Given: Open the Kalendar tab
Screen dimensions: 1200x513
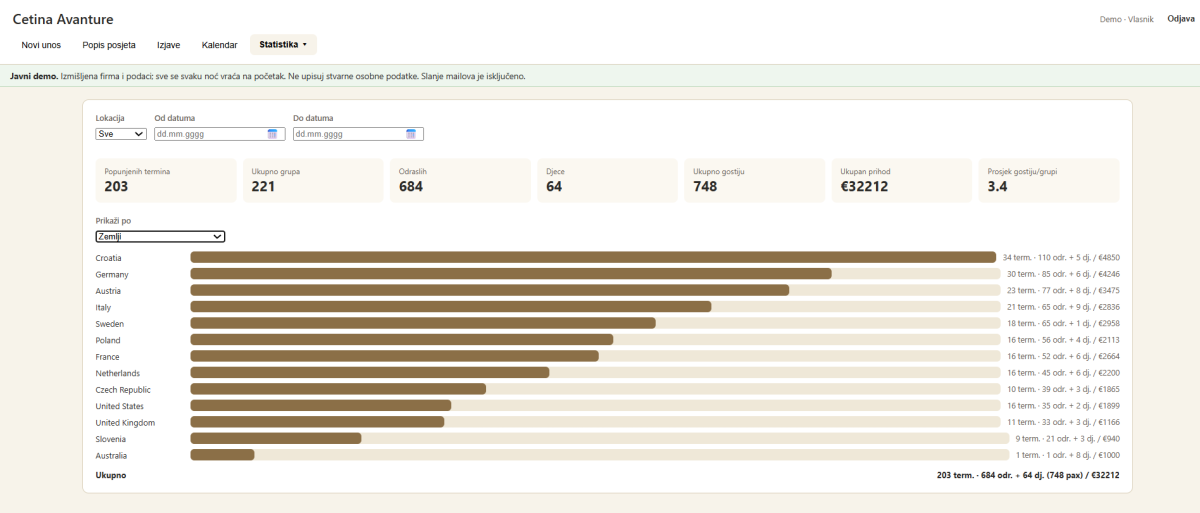Looking at the screenshot, I should [x=219, y=45].
